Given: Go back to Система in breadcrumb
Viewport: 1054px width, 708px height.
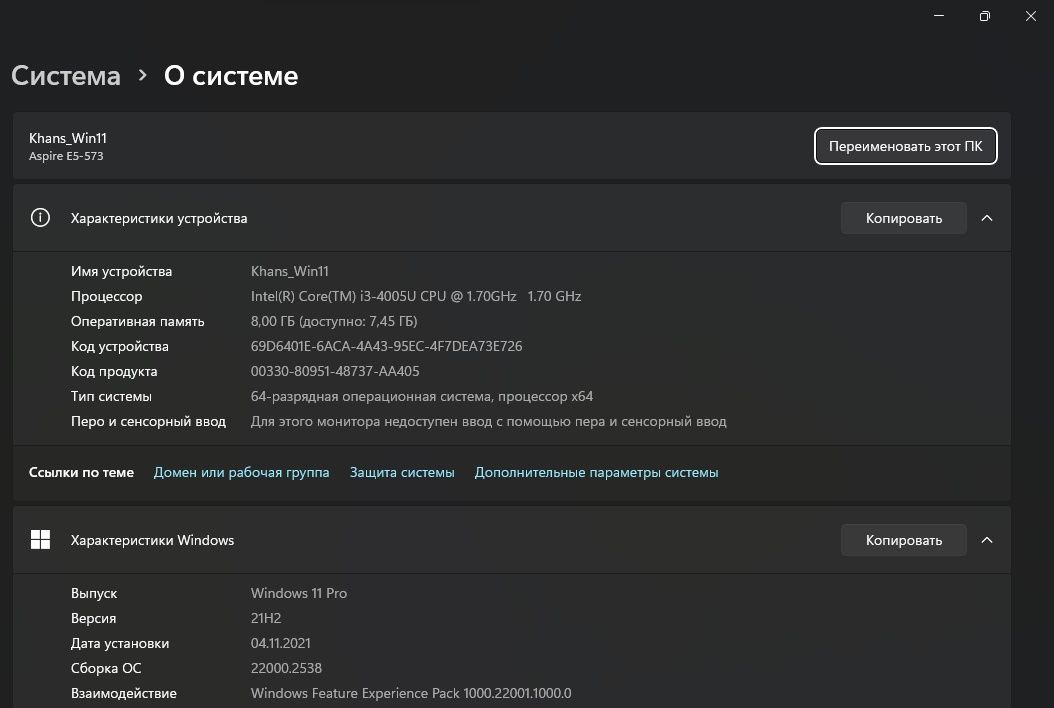Looking at the screenshot, I should pyautogui.click(x=66, y=75).
